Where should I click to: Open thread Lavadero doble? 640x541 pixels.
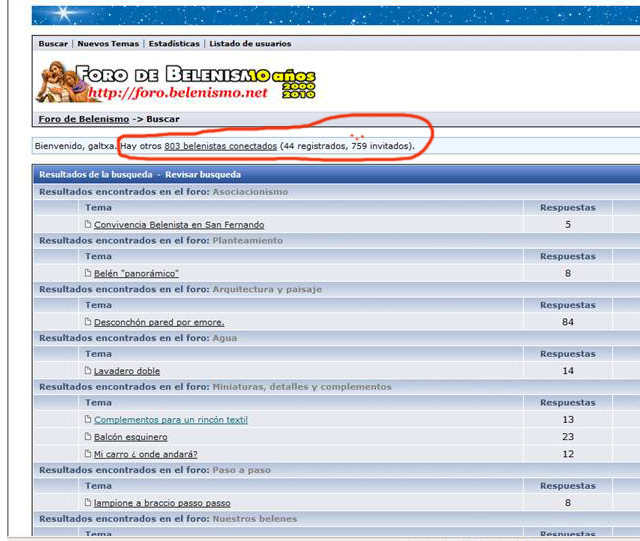(126, 371)
